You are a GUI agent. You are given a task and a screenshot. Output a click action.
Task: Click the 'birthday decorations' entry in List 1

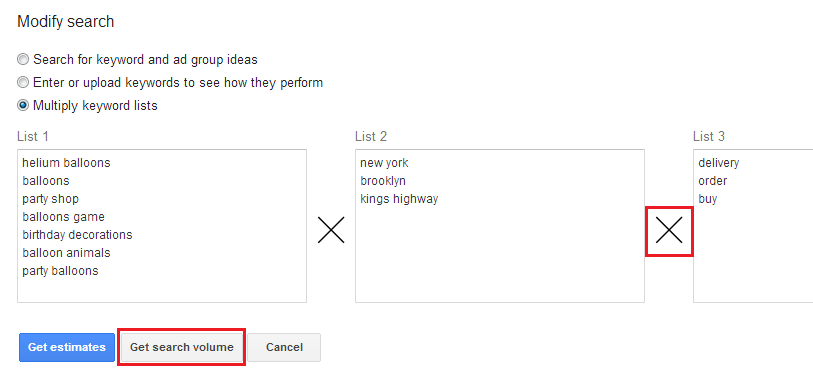(x=77, y=235)
